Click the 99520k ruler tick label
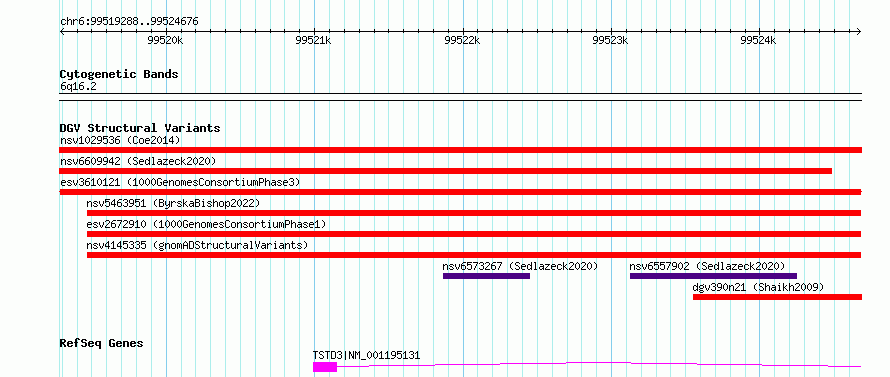The height and width of the screenshot is (377, 890). (x=165, y=40)
